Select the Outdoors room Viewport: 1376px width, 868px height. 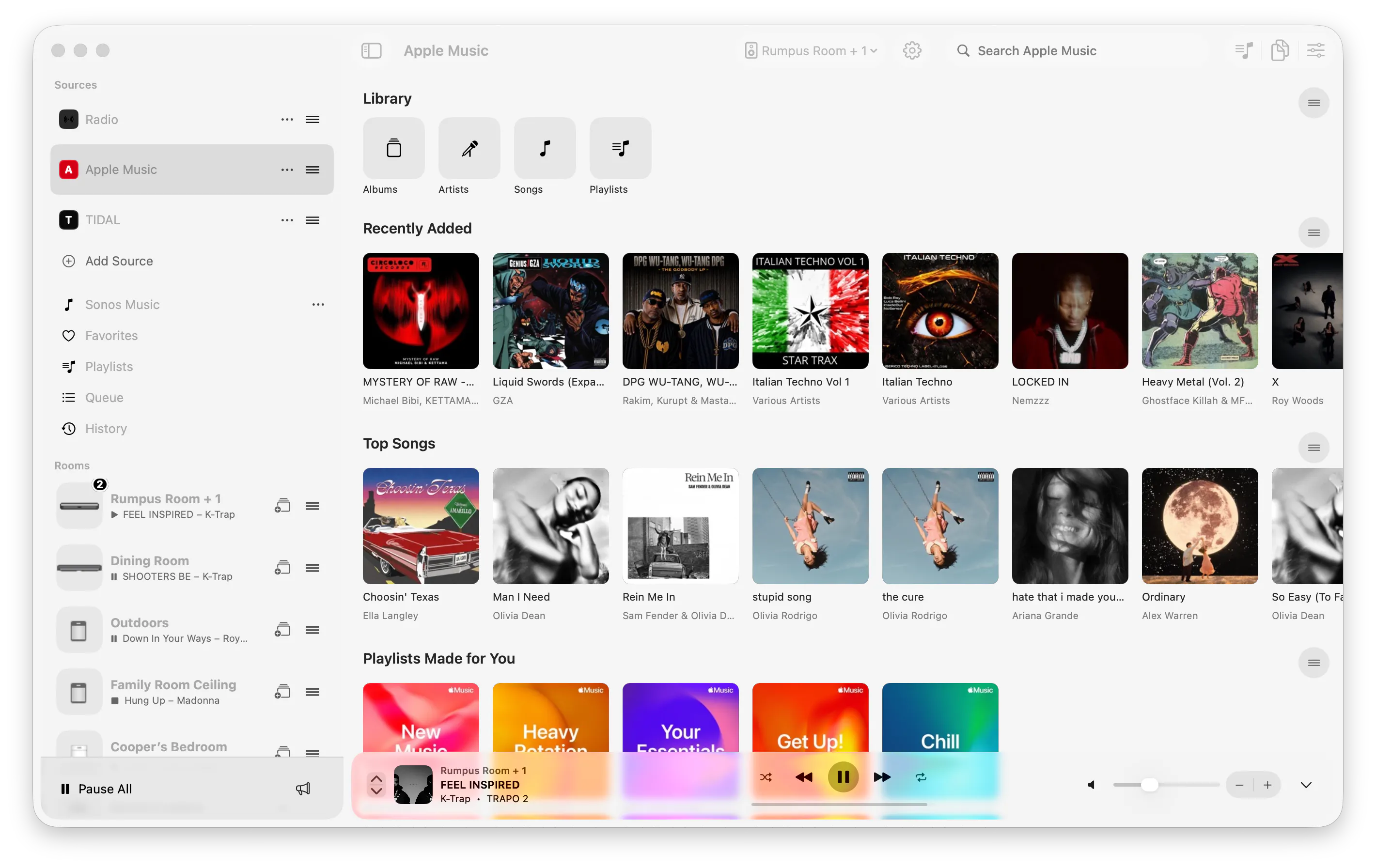(191, 630)
